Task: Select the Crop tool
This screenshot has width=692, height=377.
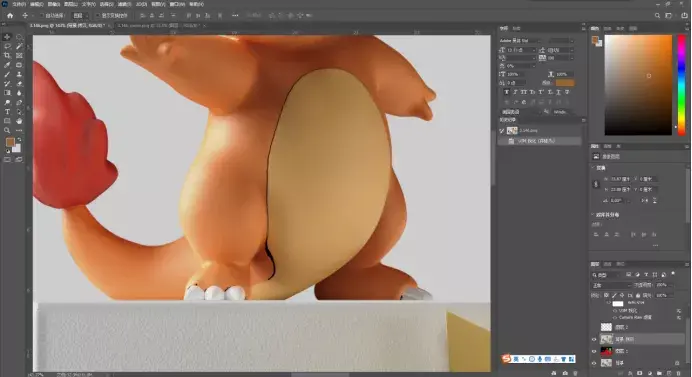Action: 7,56
